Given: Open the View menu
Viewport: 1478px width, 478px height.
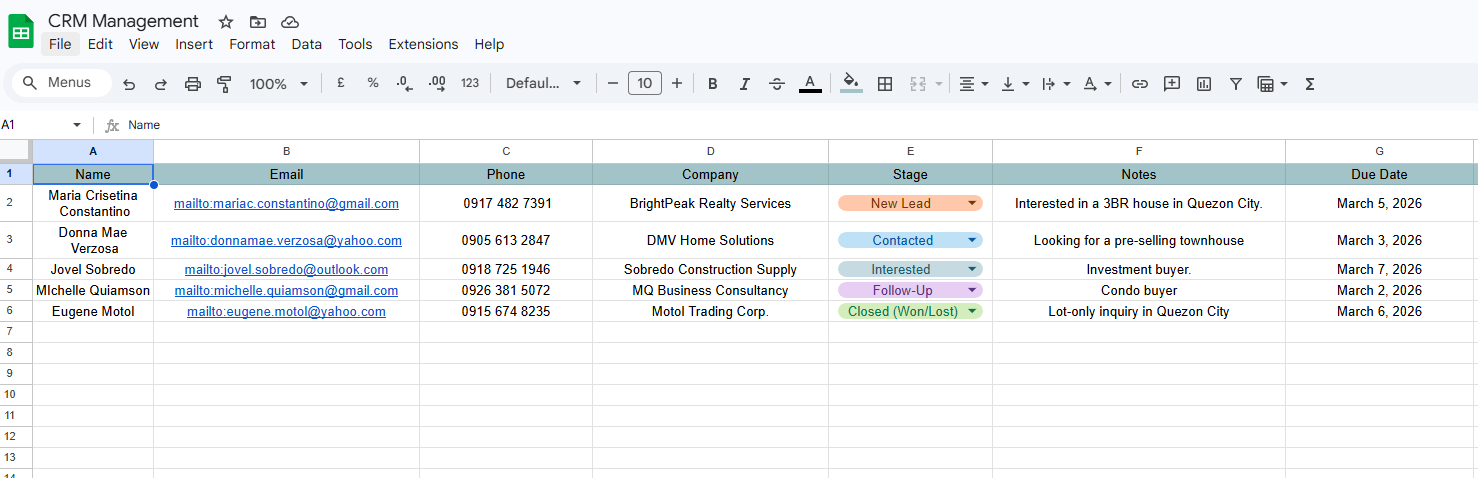Looking at the screenshot, I should (144, 44).
